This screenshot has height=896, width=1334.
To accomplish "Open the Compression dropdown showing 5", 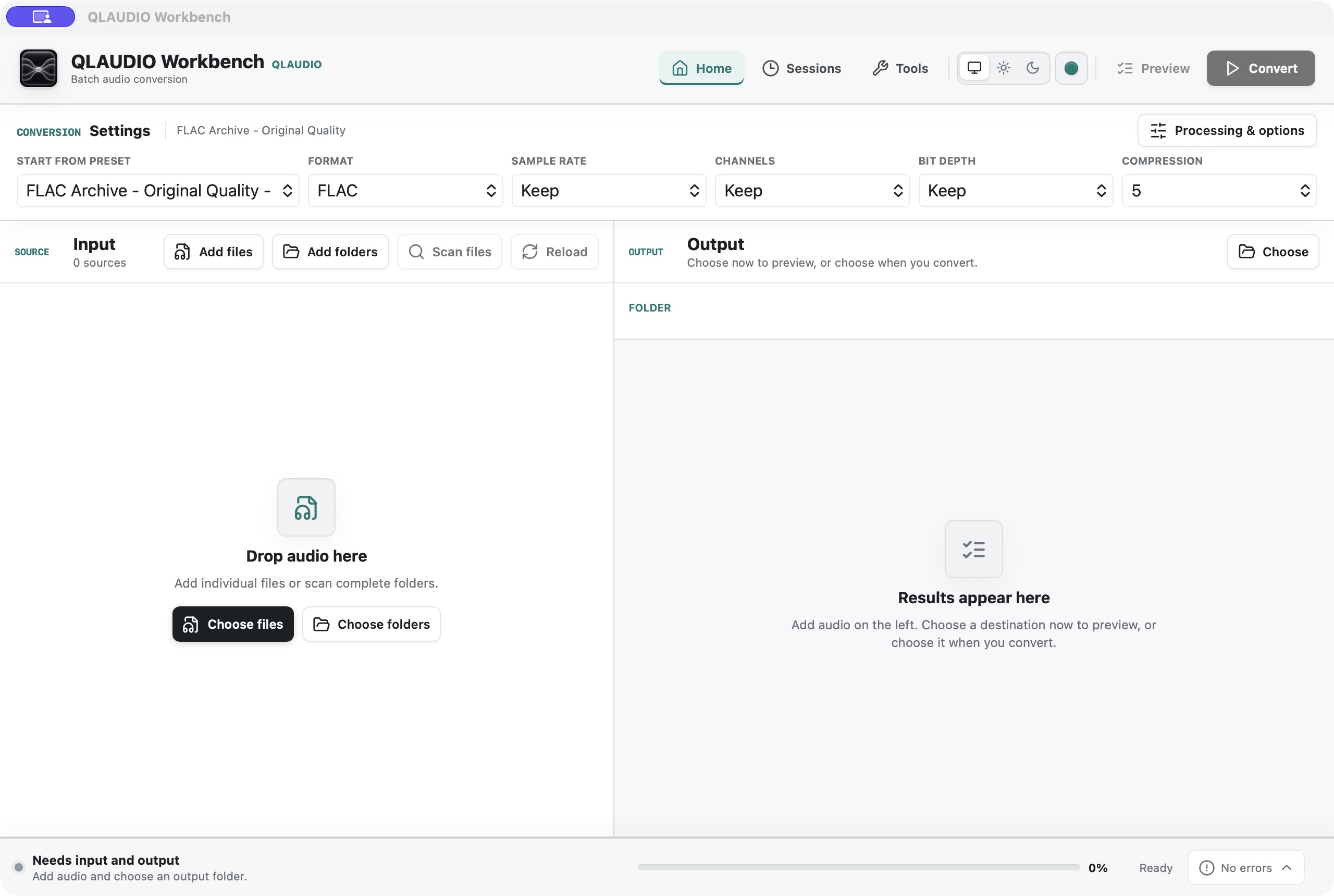I will [x=1219, y=190].
